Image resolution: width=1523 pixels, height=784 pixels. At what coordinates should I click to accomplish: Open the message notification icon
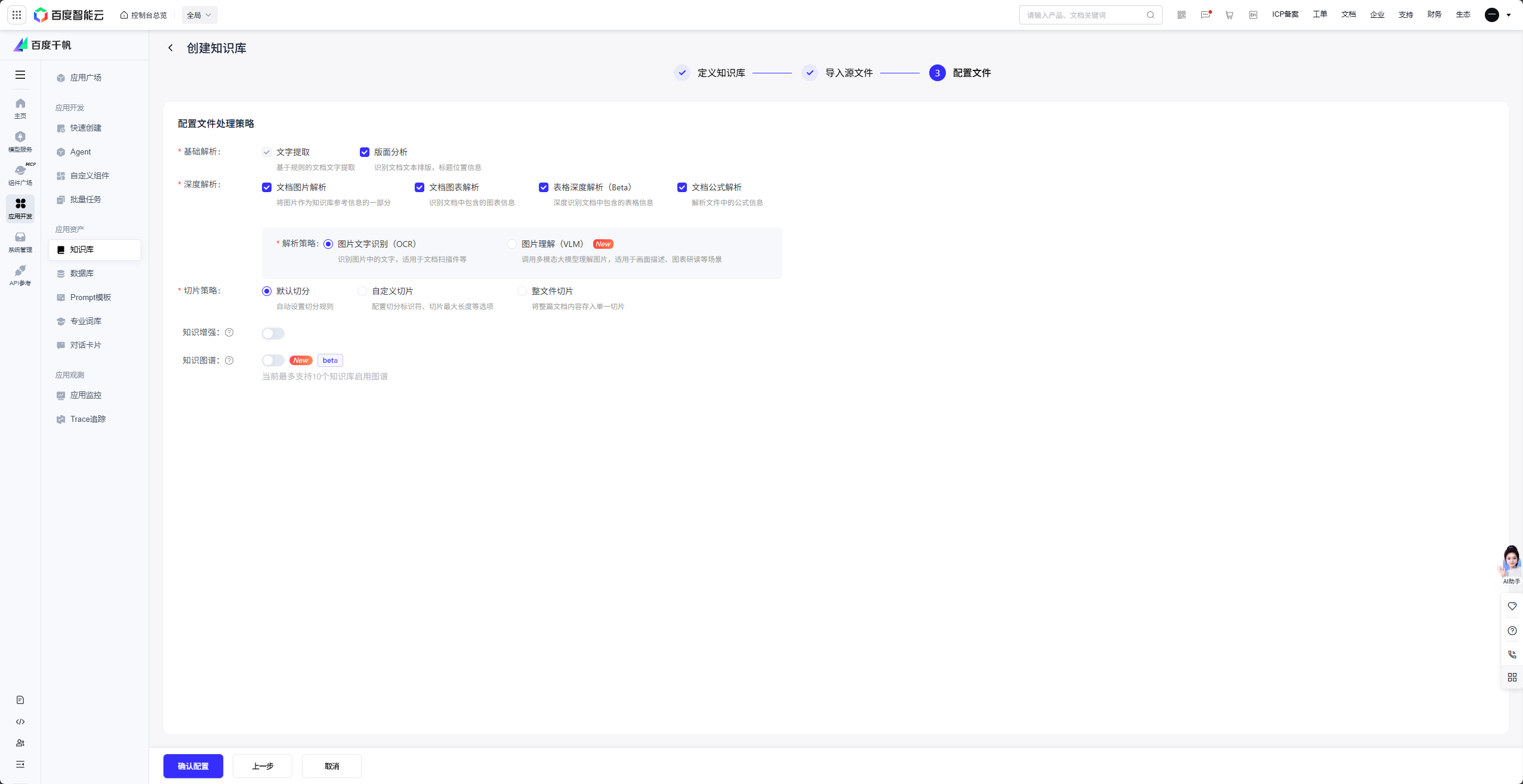[1206, 15]
